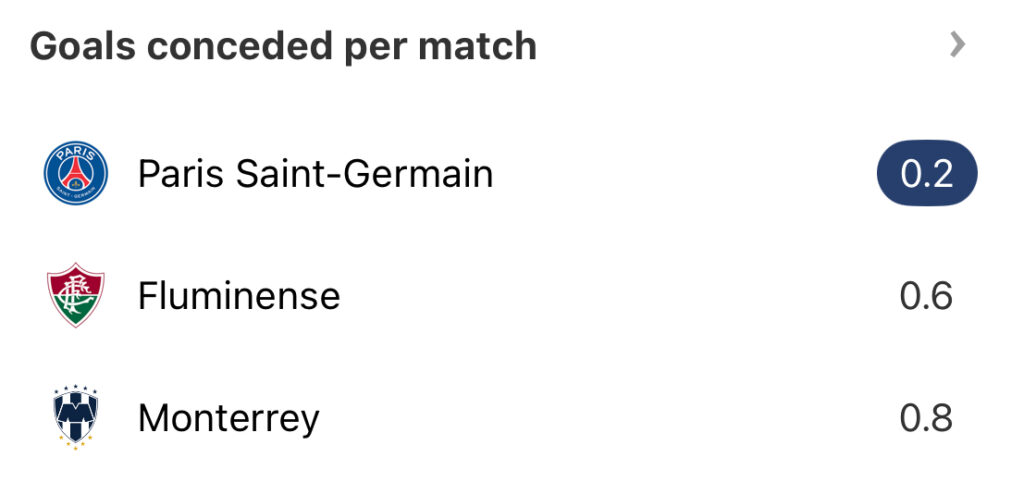Open the Goals conceded per match heading
This screenshot has height=482, width=1024.
283,46
